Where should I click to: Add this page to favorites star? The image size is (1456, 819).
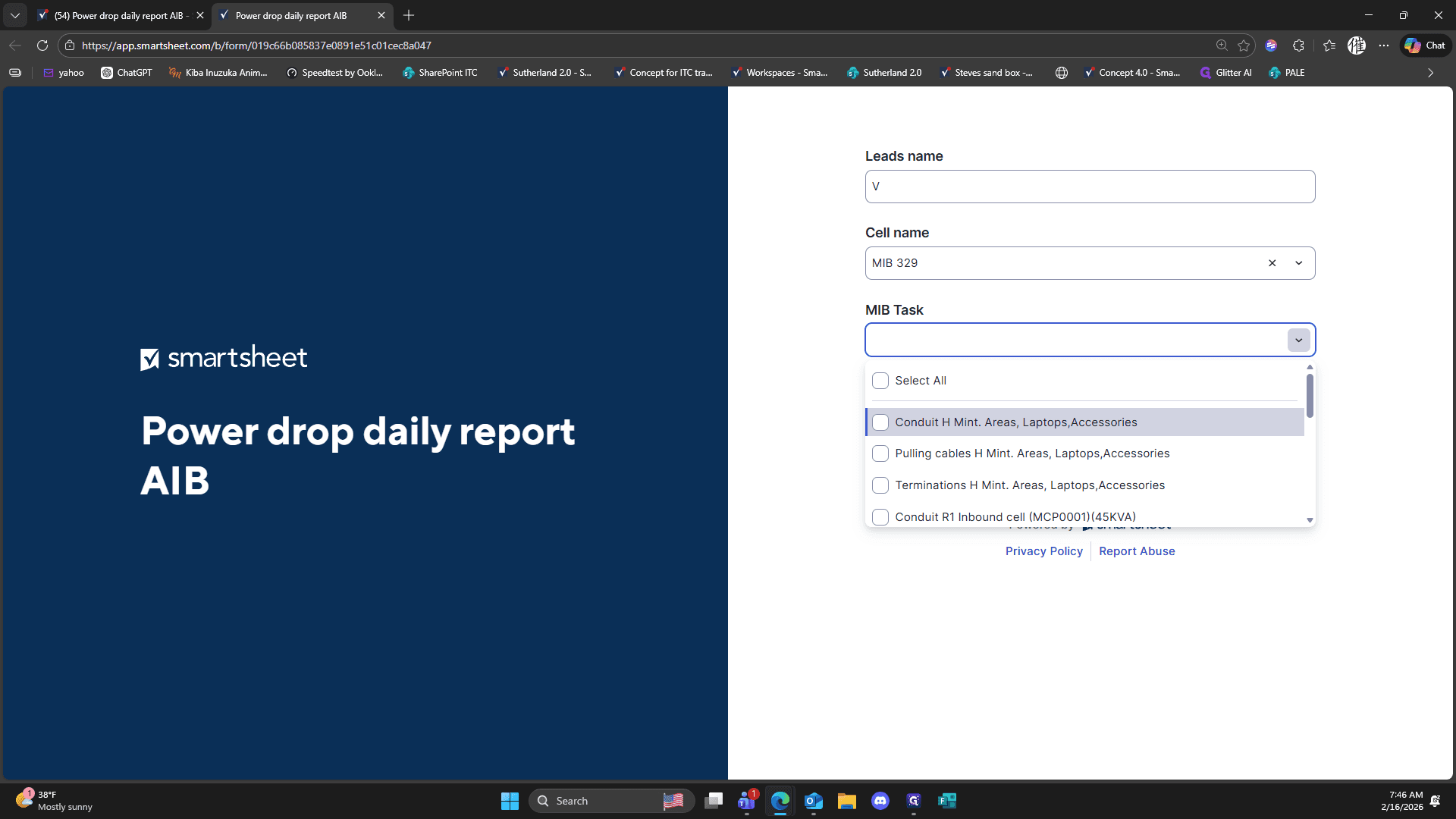[1244, 45]
